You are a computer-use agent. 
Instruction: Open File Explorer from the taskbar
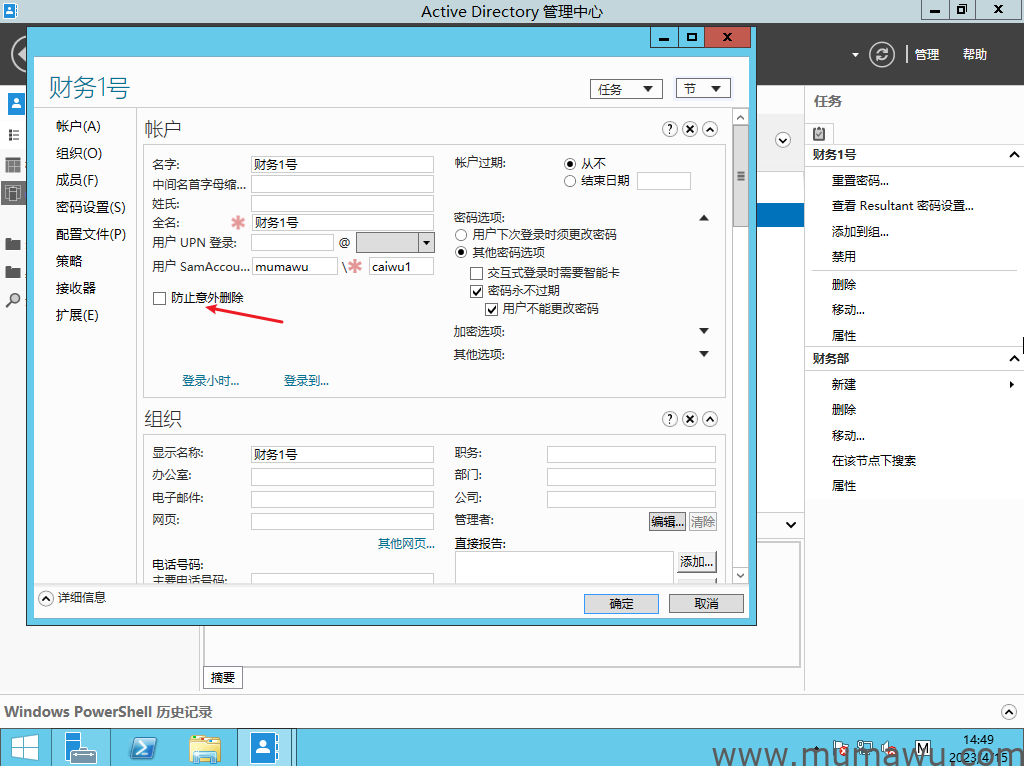click(204, 748)
